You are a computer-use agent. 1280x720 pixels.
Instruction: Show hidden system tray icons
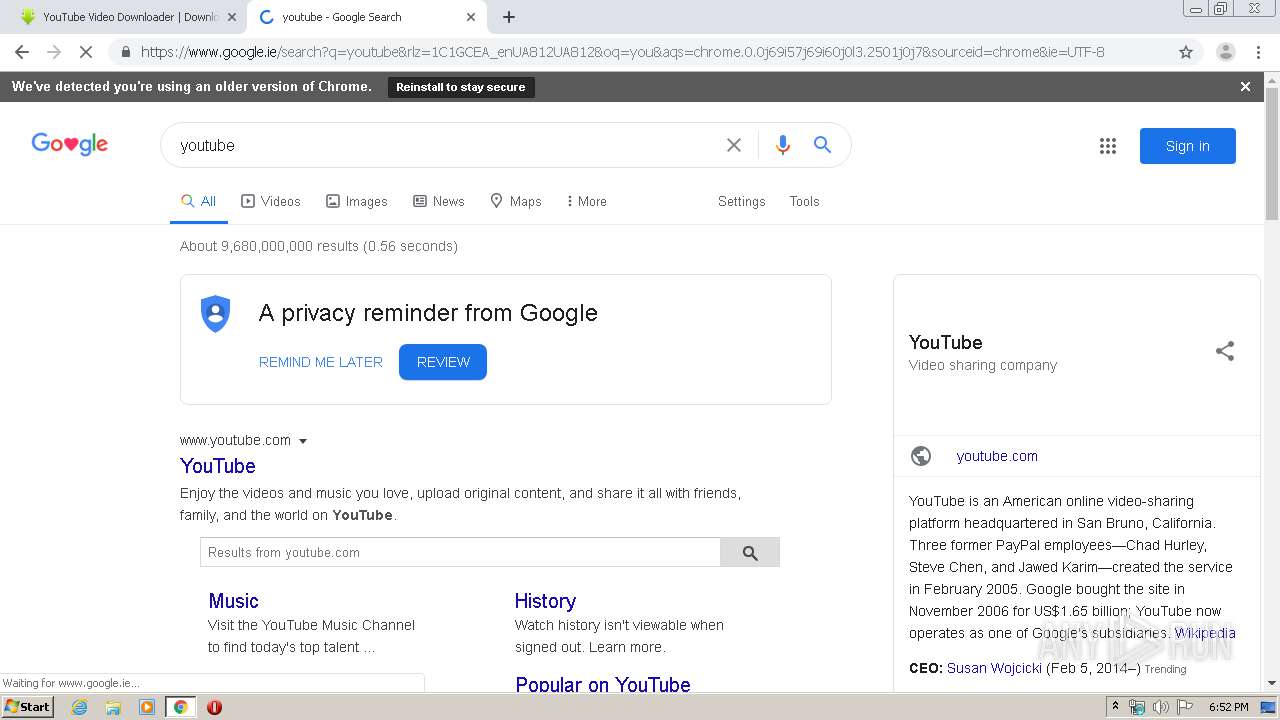pyautogui.click(x=1115, y=707)
